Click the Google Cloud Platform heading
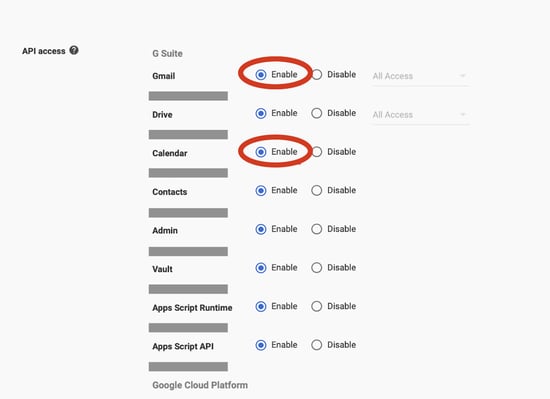Image resolution: width=550 pixels, height=399 pixels. tap(200, 385)
